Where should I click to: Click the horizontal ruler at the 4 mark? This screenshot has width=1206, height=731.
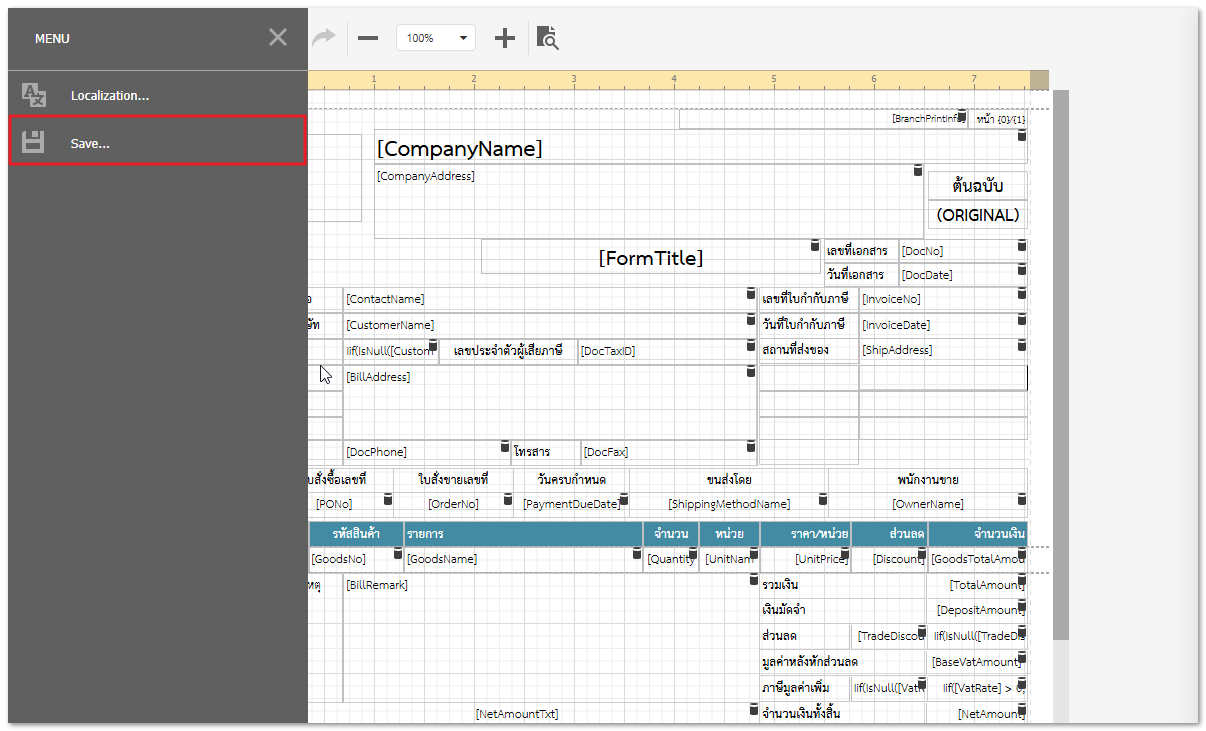[x=674, y=80]
